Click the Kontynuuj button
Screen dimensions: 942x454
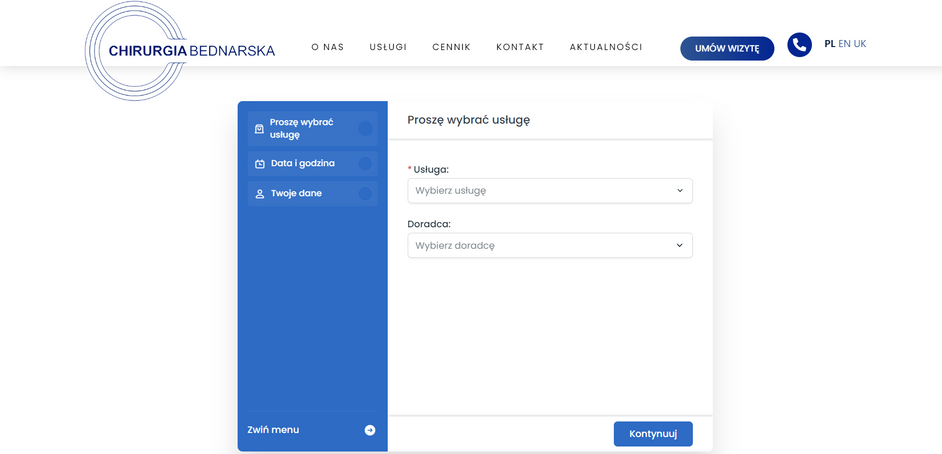[652, 434]
